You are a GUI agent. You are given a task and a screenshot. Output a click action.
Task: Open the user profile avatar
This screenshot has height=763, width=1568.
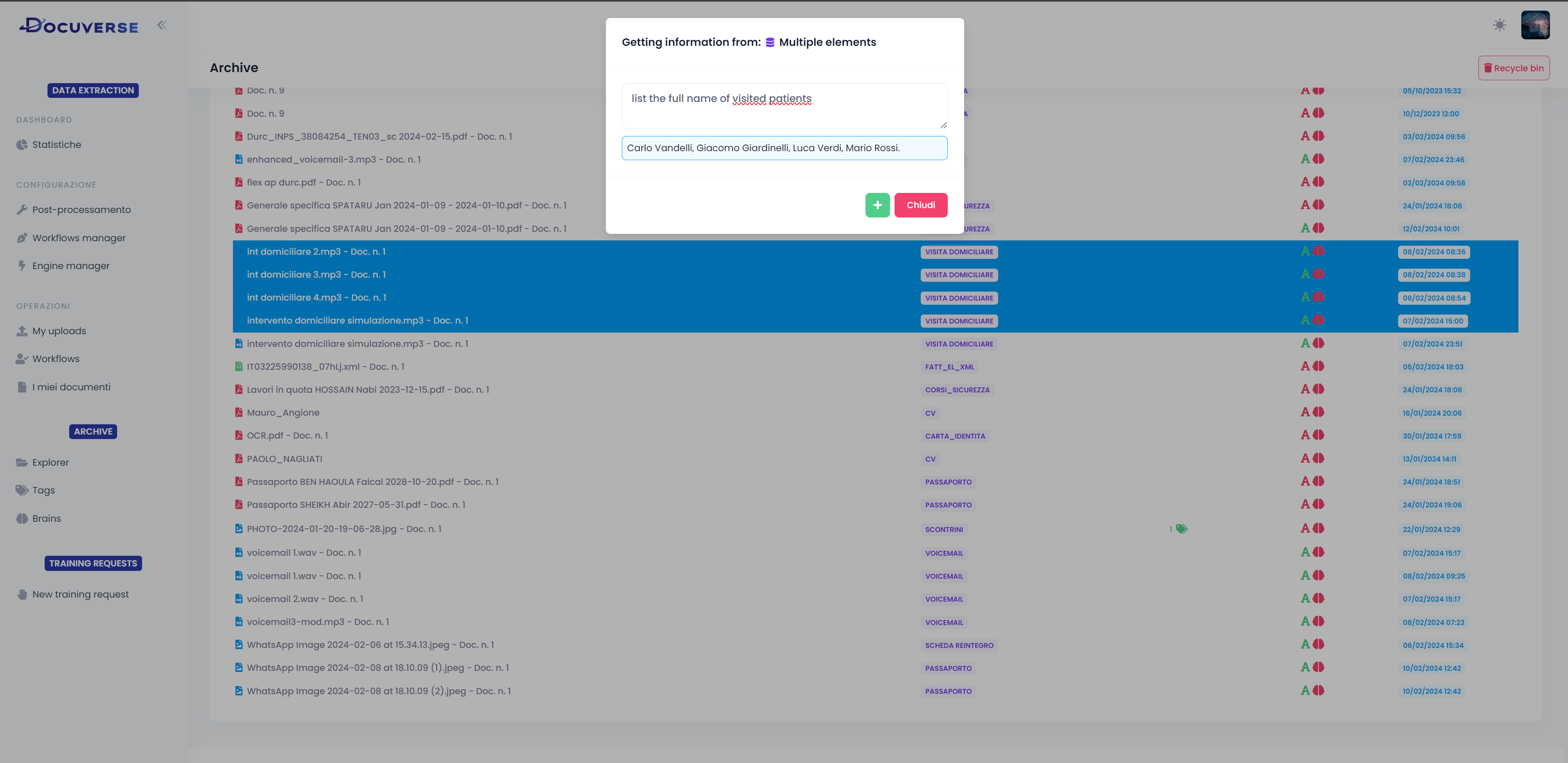(1535, 25)
